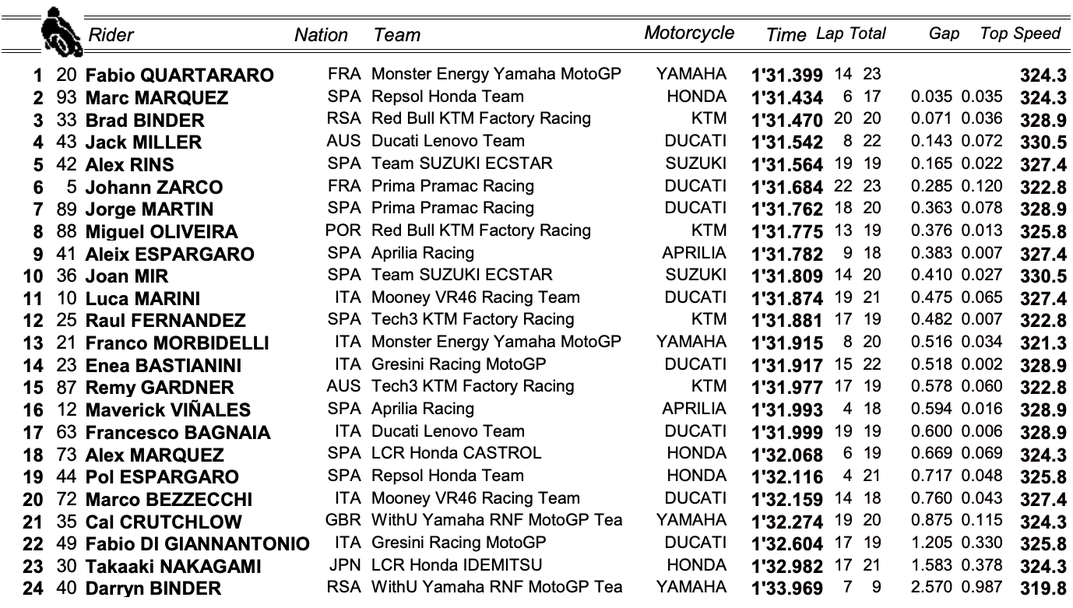Click Francesco BAGNAIA's row name
1073x608 pixels.
click(177, 433)
